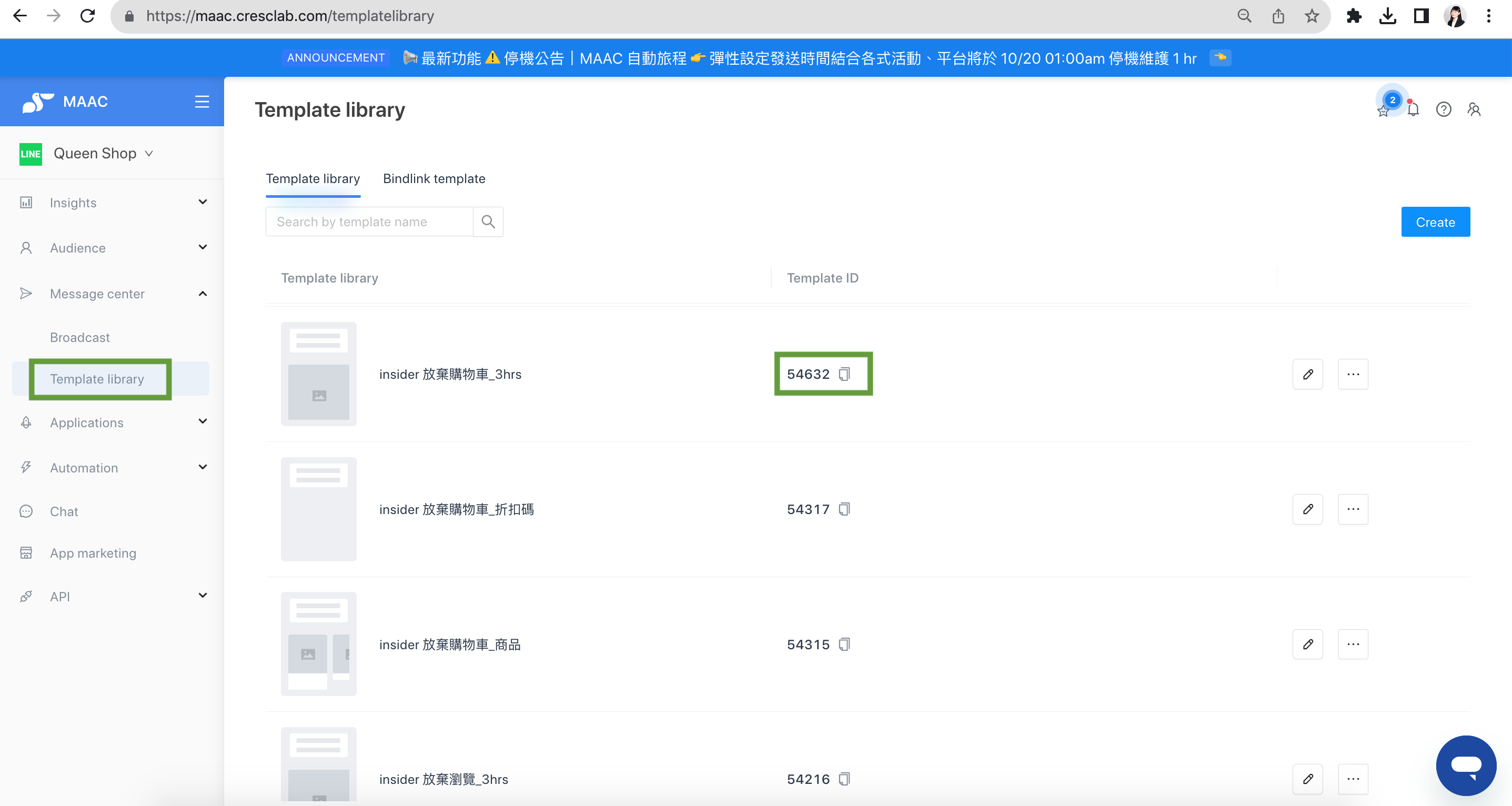Switch to Template library tab
Screen dimensions: 1512x806
(313, 178)
